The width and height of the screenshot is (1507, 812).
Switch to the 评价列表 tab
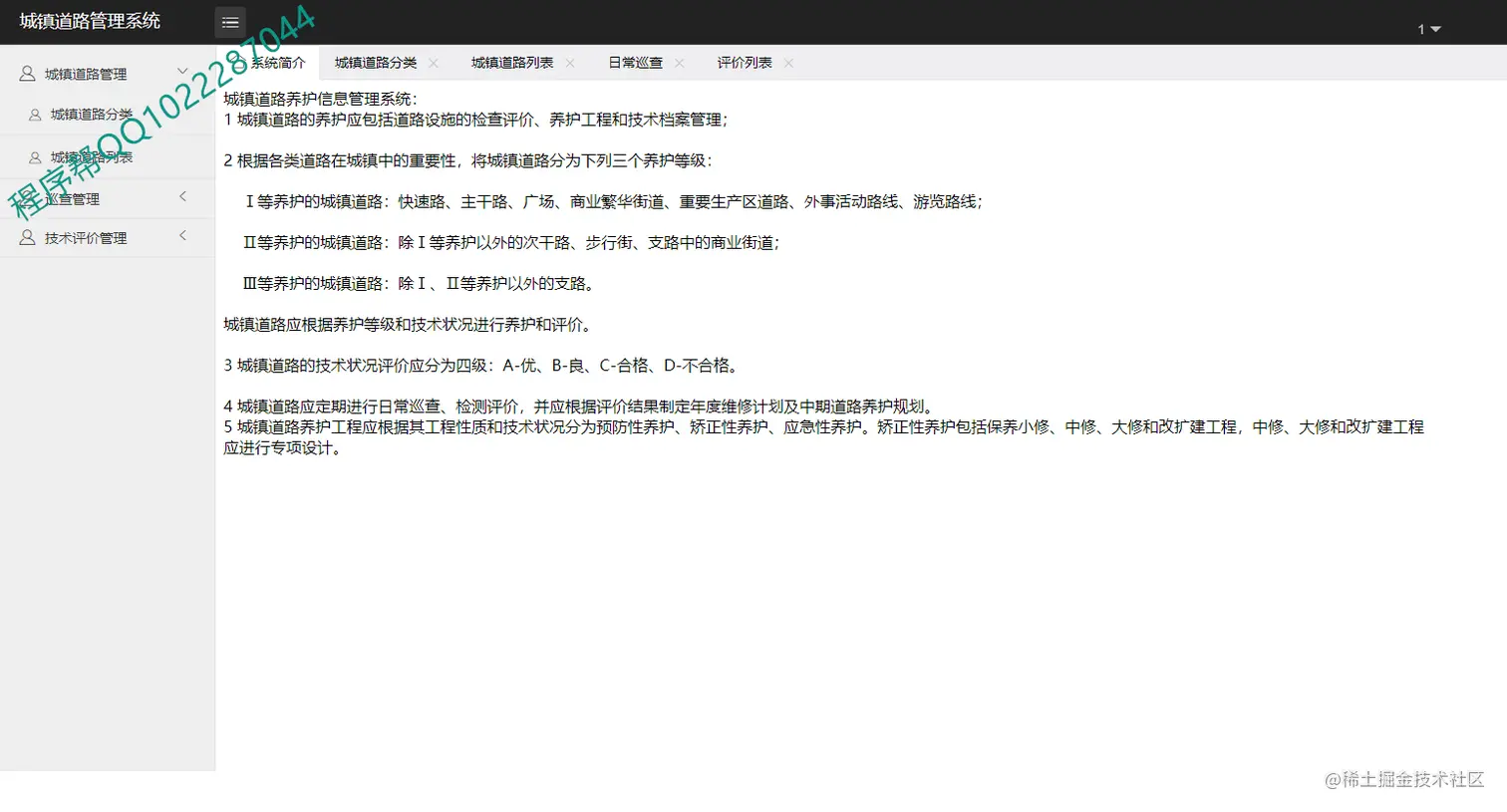(746, 62)
